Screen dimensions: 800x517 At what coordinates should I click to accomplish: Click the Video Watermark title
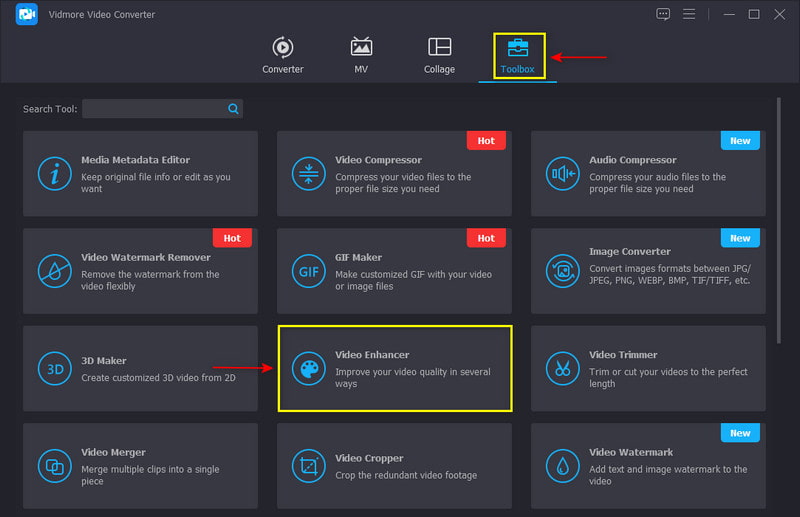[631, 452]
